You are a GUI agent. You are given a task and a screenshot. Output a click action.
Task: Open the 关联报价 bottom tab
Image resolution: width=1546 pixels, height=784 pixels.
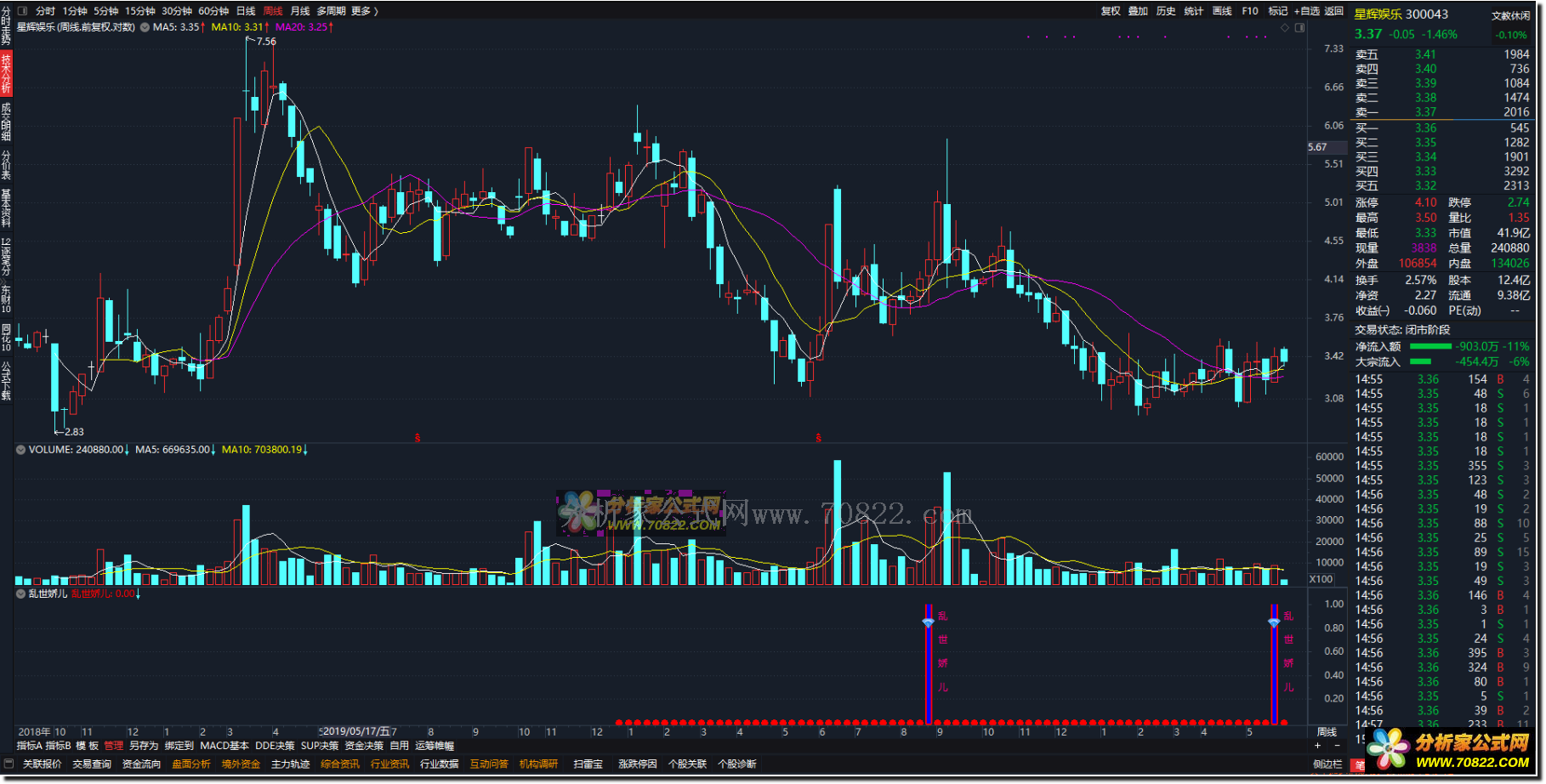(43, 764)
